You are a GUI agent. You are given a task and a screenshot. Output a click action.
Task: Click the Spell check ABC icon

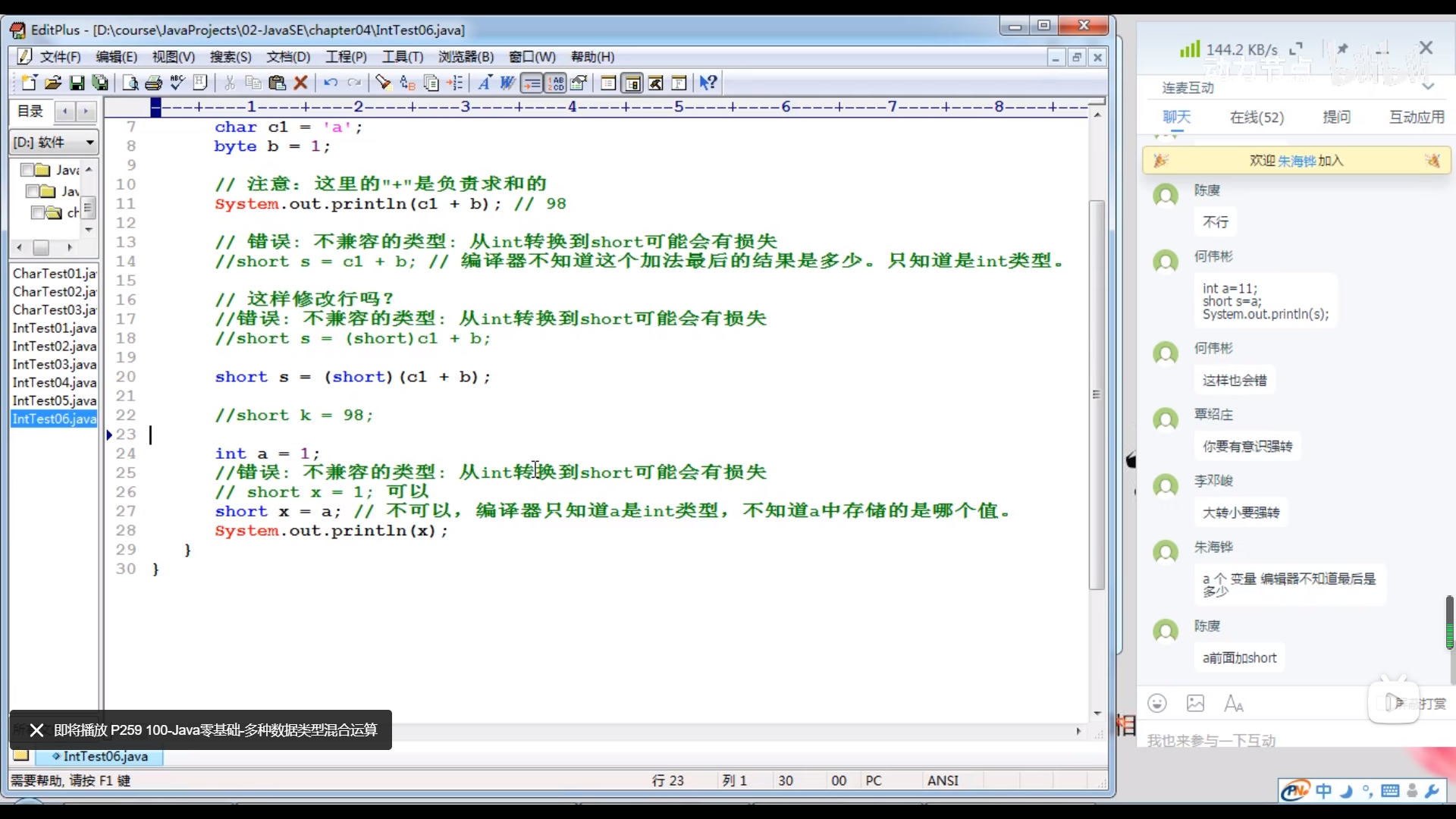[177, 83]
